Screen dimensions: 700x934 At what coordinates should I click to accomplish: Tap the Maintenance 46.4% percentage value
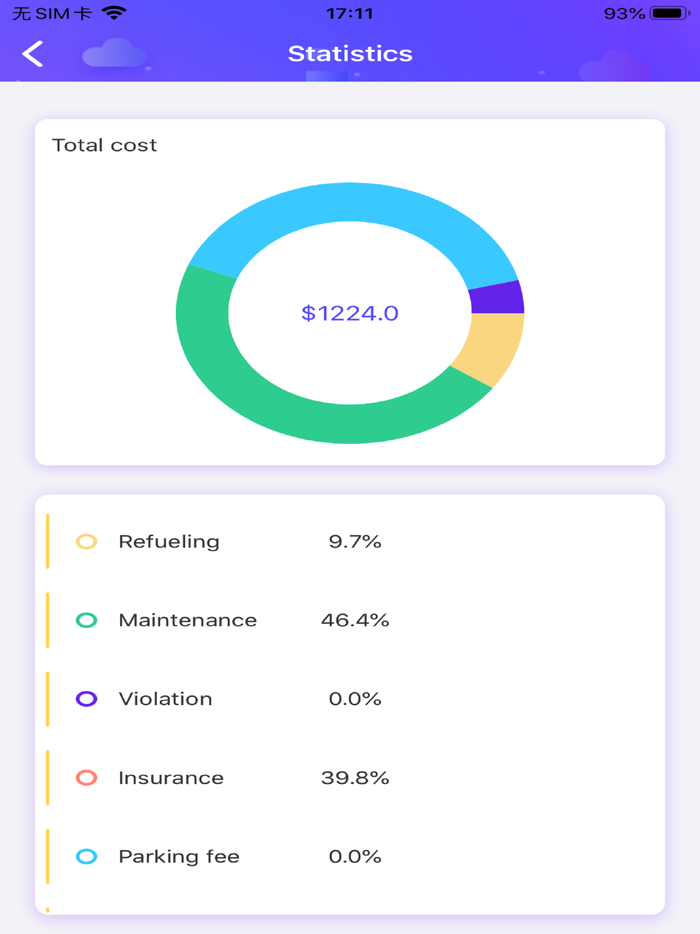point(355,620)
